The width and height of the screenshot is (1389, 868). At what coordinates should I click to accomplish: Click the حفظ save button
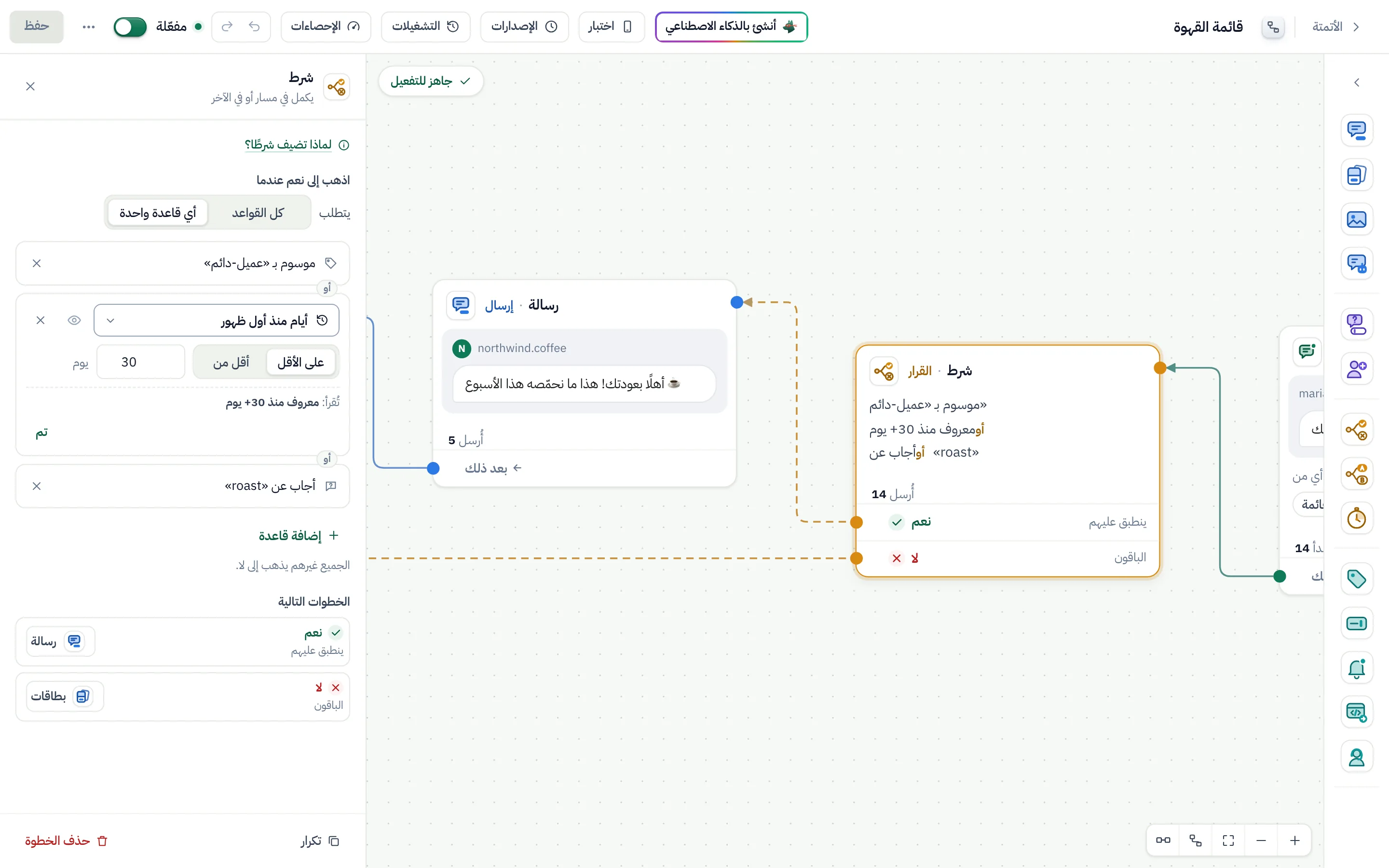coord(36,27)
